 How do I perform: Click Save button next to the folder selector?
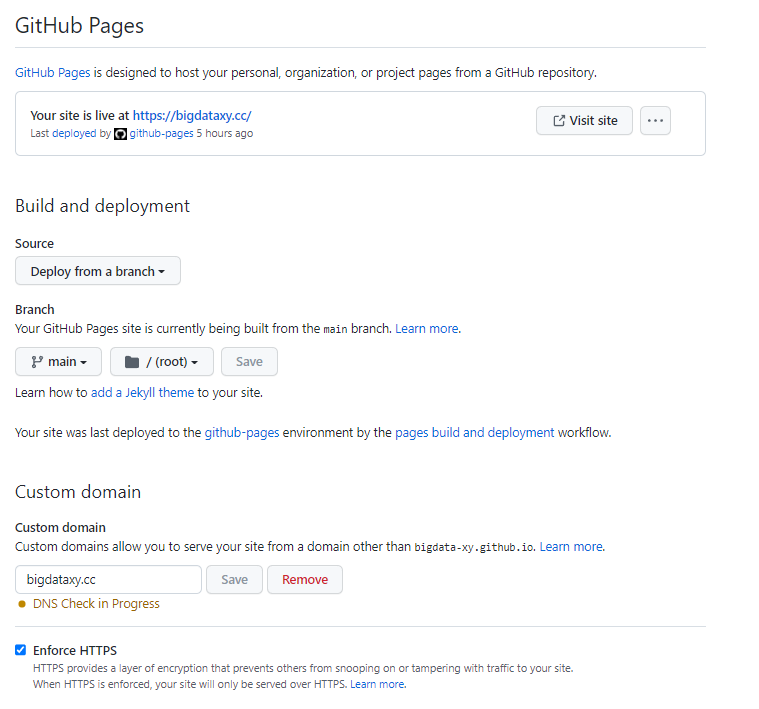coord(249,362)
